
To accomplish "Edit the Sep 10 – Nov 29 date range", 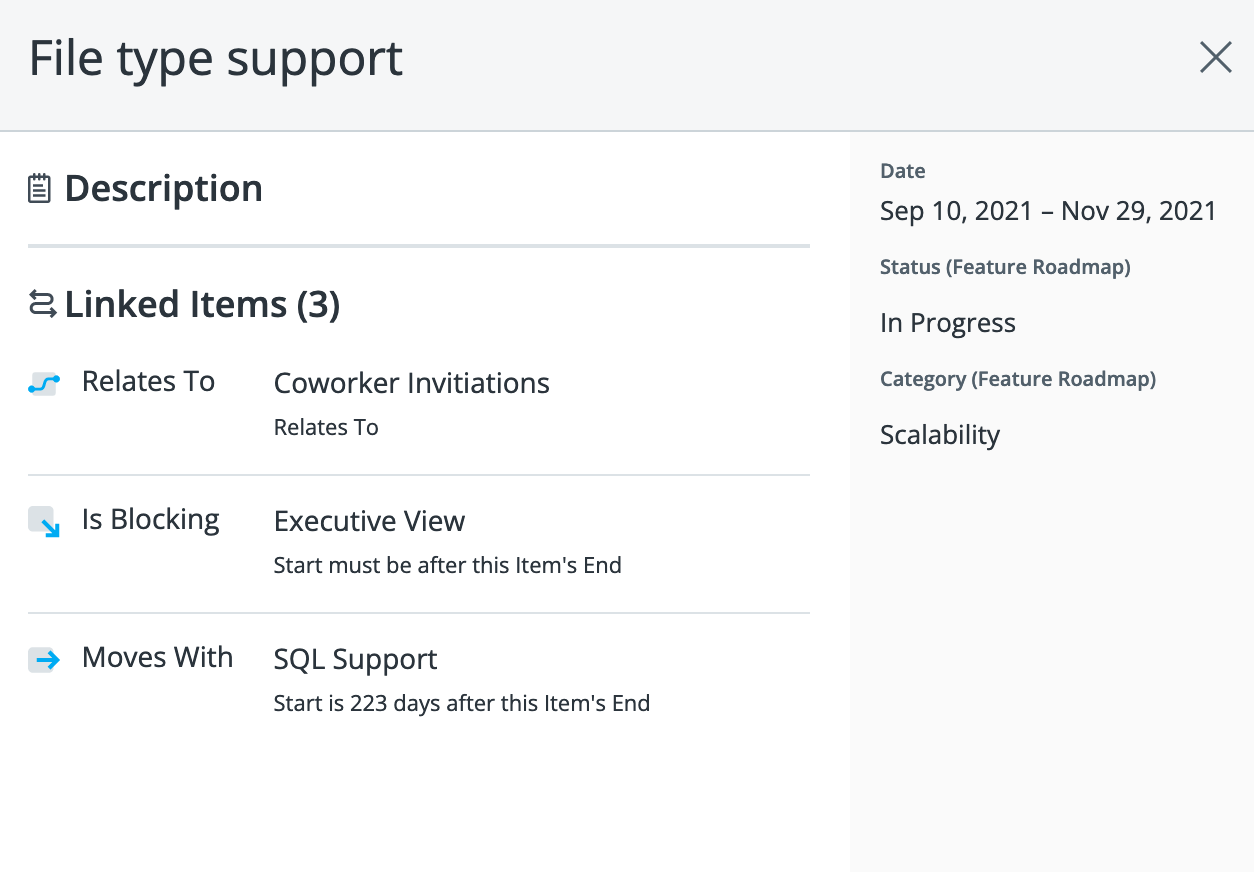I will click(x=1047, y=211).
